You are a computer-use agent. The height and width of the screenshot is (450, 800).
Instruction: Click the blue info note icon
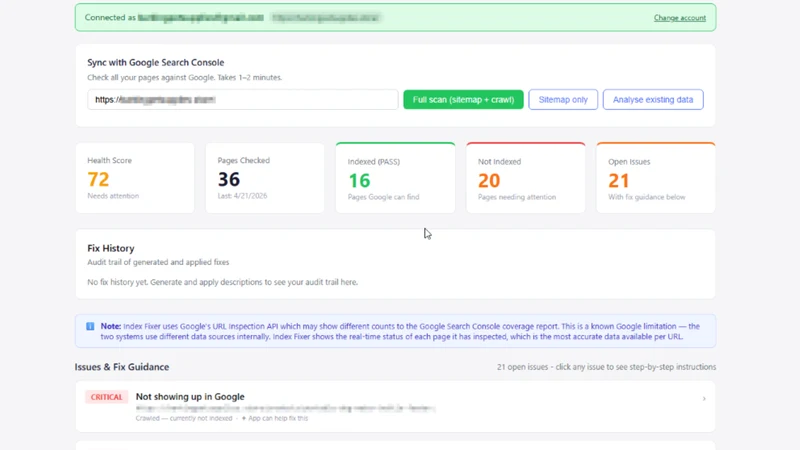[90, 326]
